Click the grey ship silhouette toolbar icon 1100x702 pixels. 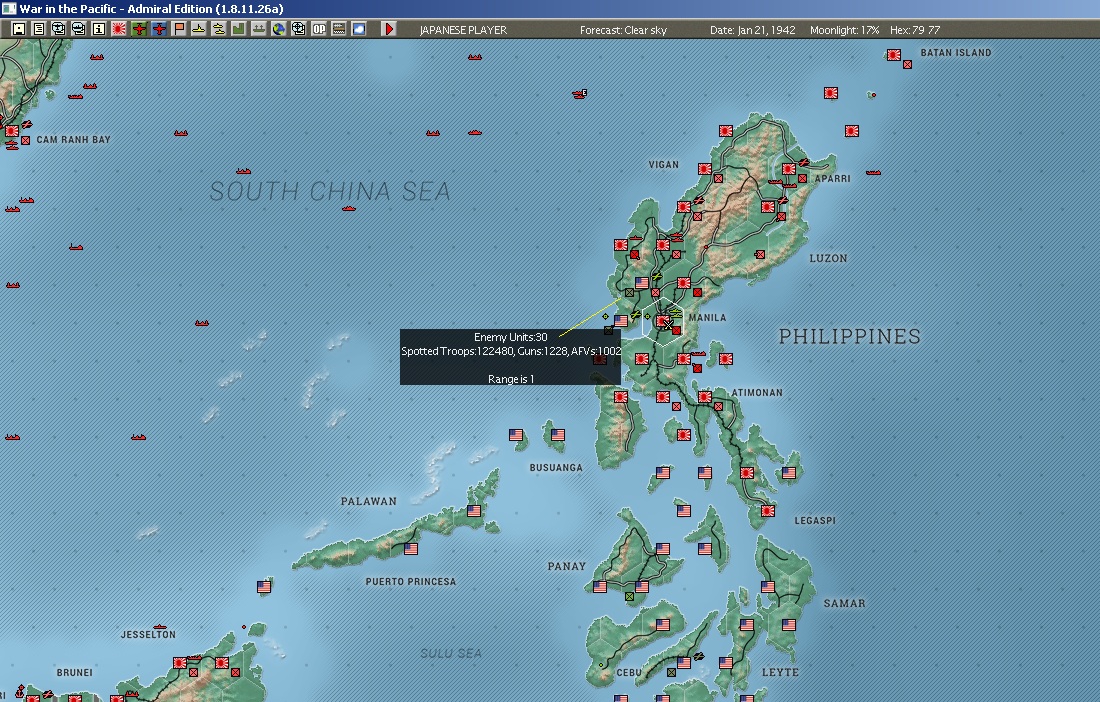tap(259, 29)
